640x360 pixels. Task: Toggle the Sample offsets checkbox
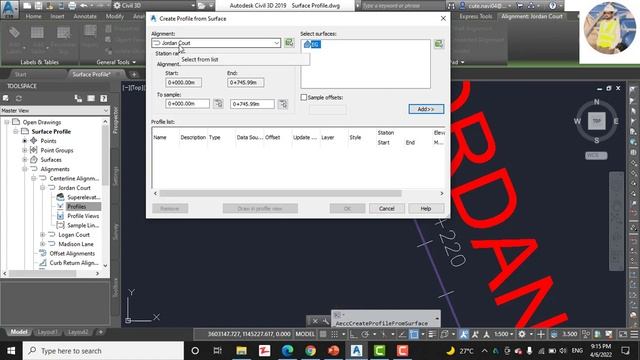pos(304,98)
